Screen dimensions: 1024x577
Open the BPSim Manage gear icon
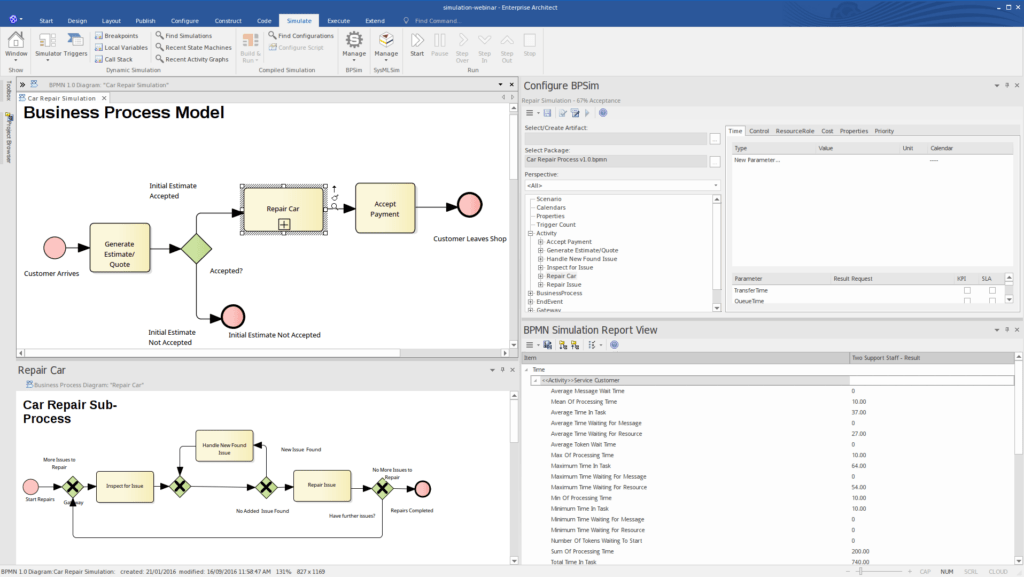pos(354,41)
